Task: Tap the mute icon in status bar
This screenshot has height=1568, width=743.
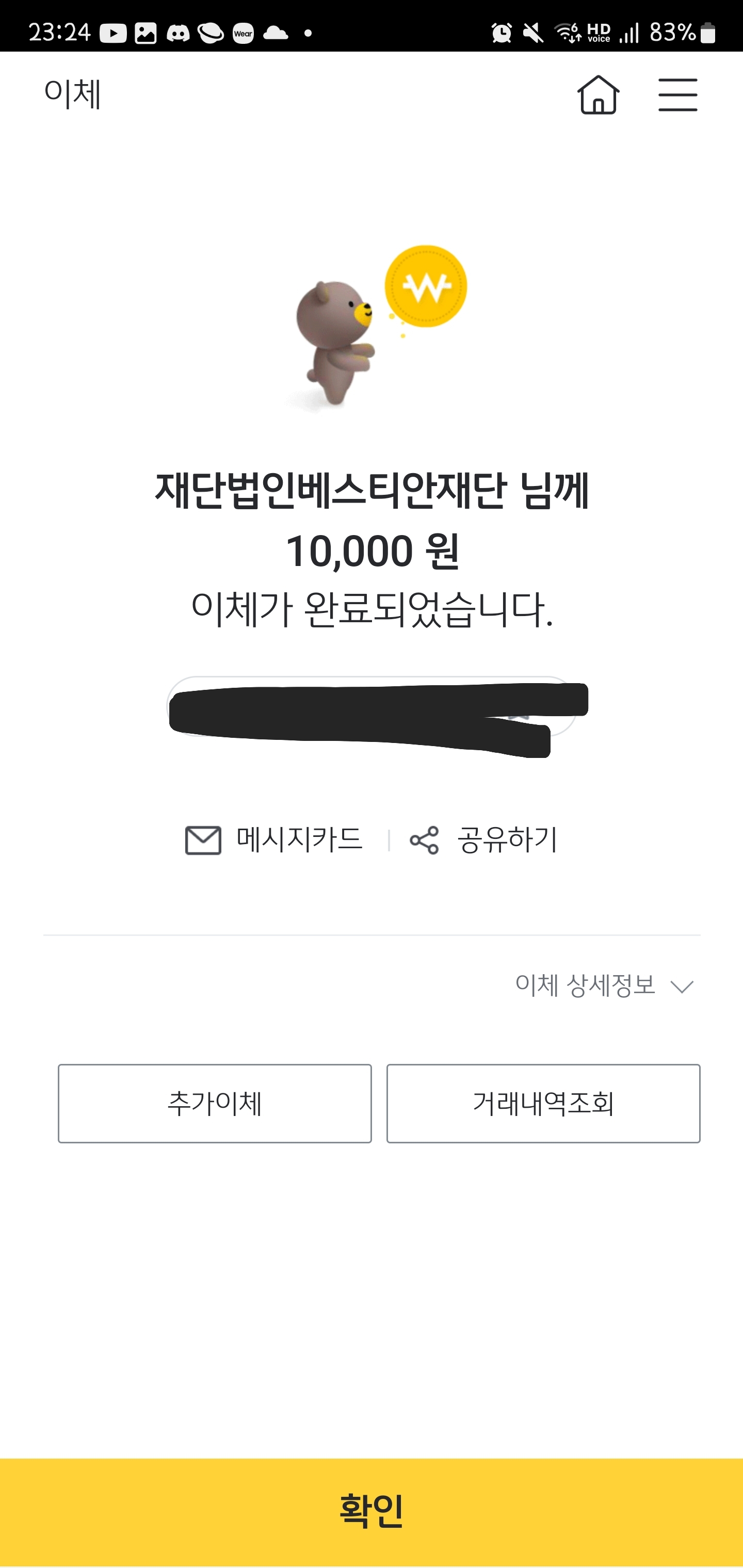Action: [x=533, y=33]
